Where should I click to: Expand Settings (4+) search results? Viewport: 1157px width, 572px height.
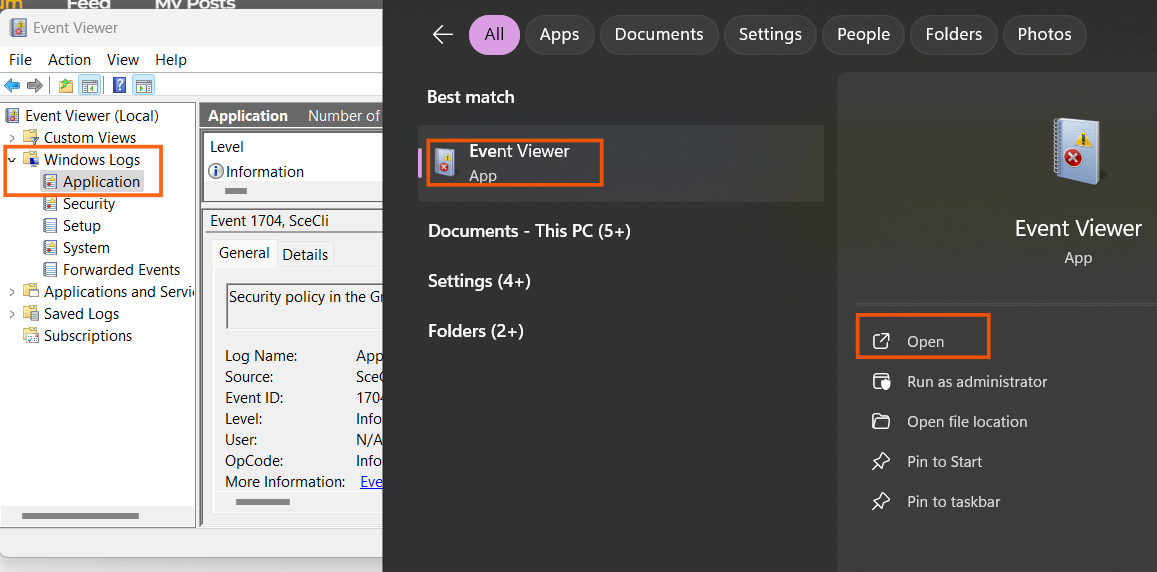pyautogui.click(x=479, y=281)
